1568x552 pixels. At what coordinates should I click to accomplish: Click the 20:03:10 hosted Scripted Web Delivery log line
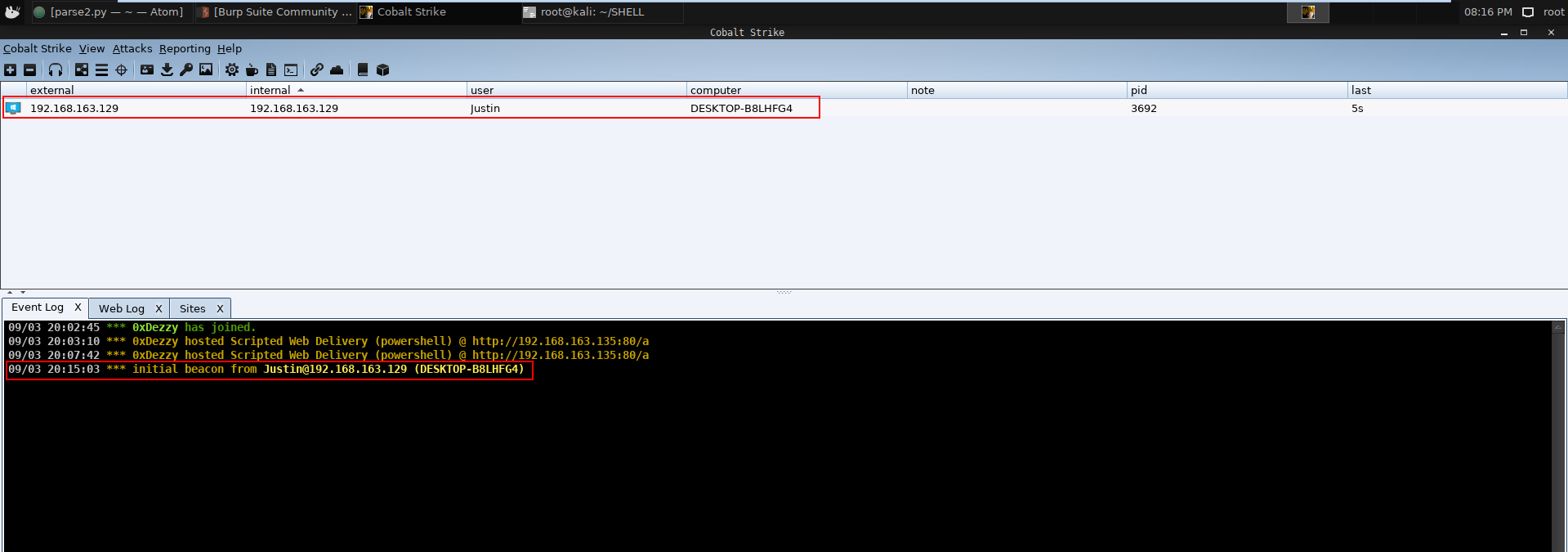click(x=328, y=341)
